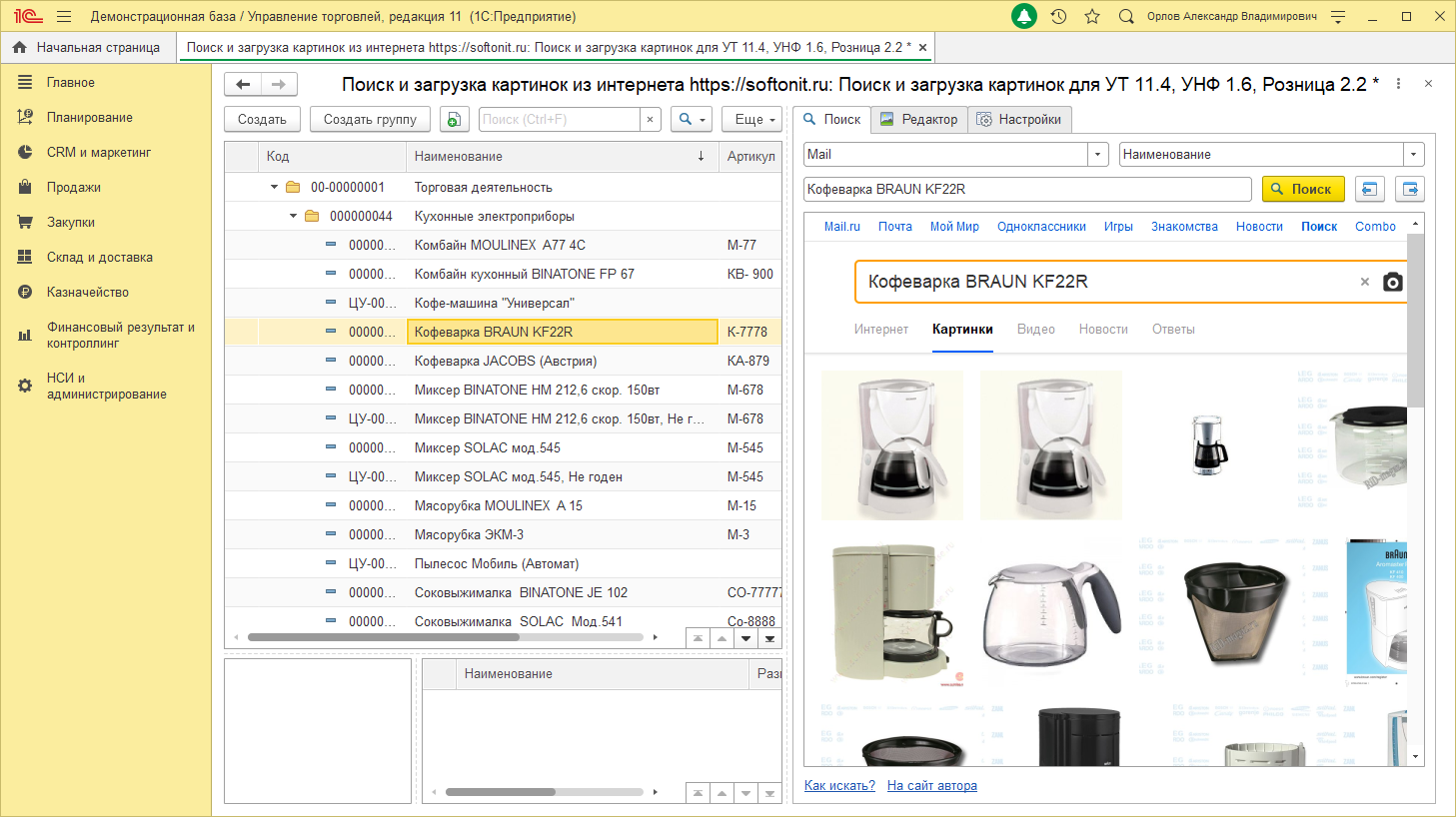Clear the list search field with X
1456x817 pixels.
pos(651,119)
